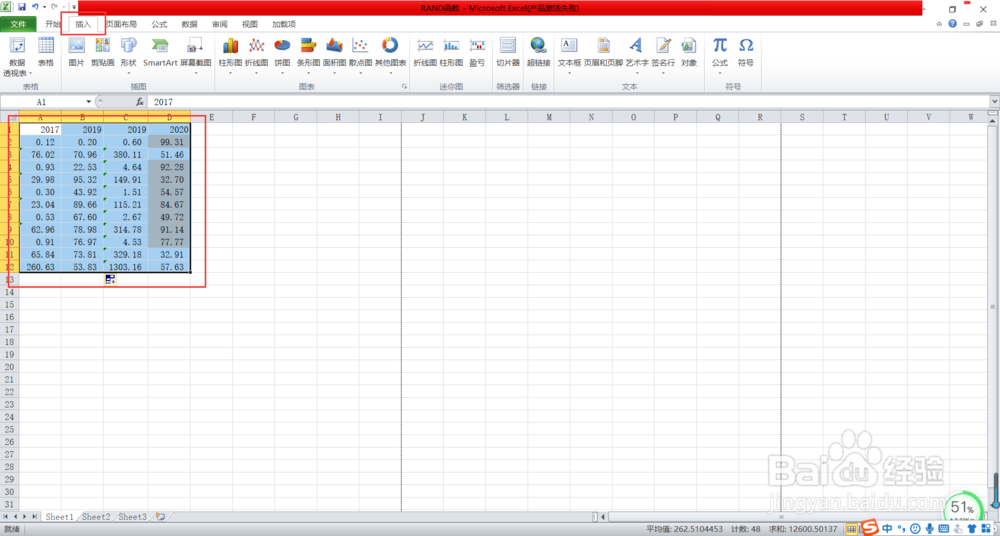The height and width of the screenshot is (536, 1000).
Task: Switch to the 审阅 Review tab
Action: tap(219, 24)
